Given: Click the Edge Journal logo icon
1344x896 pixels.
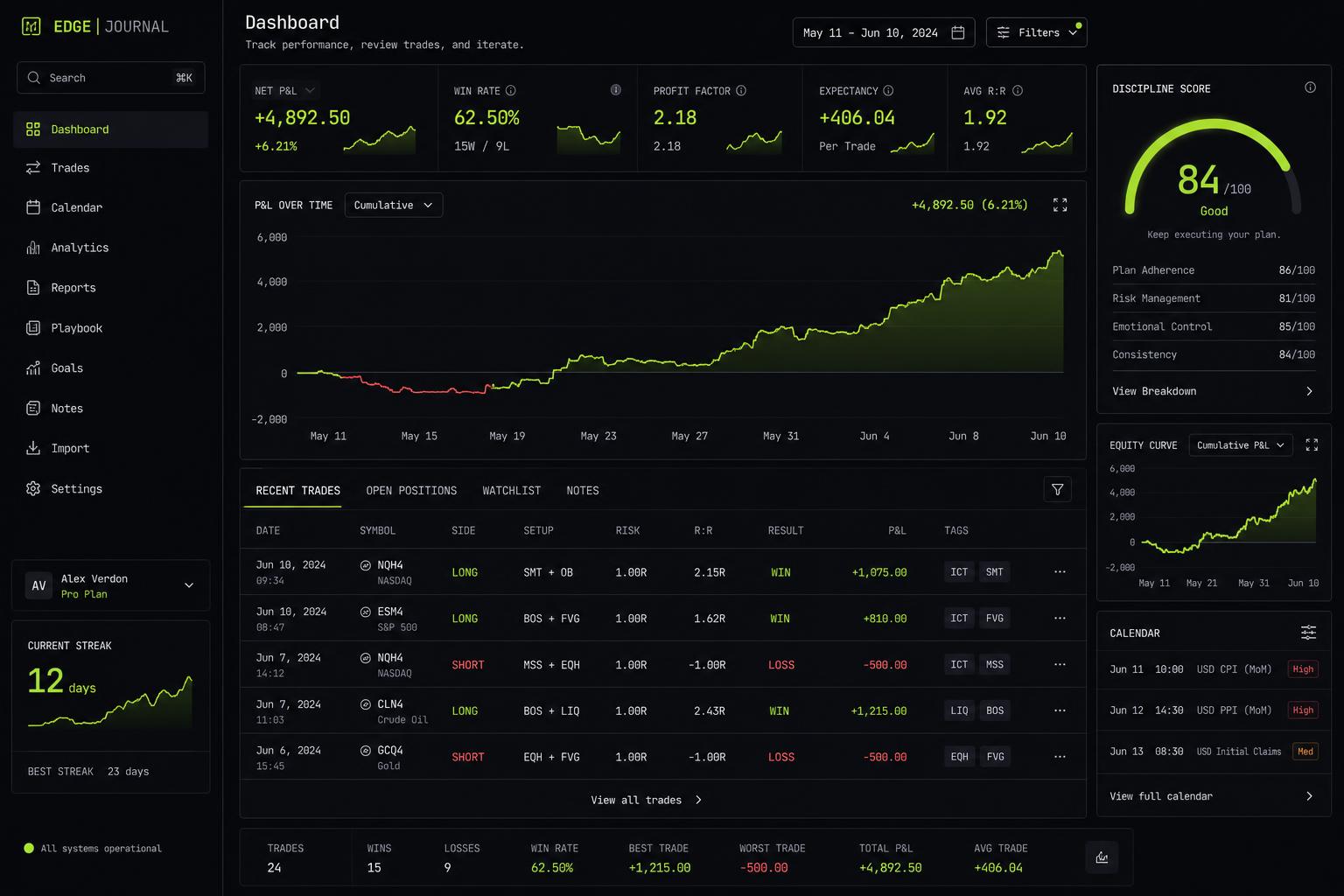Looking at the screenshot, I should 31,26.
